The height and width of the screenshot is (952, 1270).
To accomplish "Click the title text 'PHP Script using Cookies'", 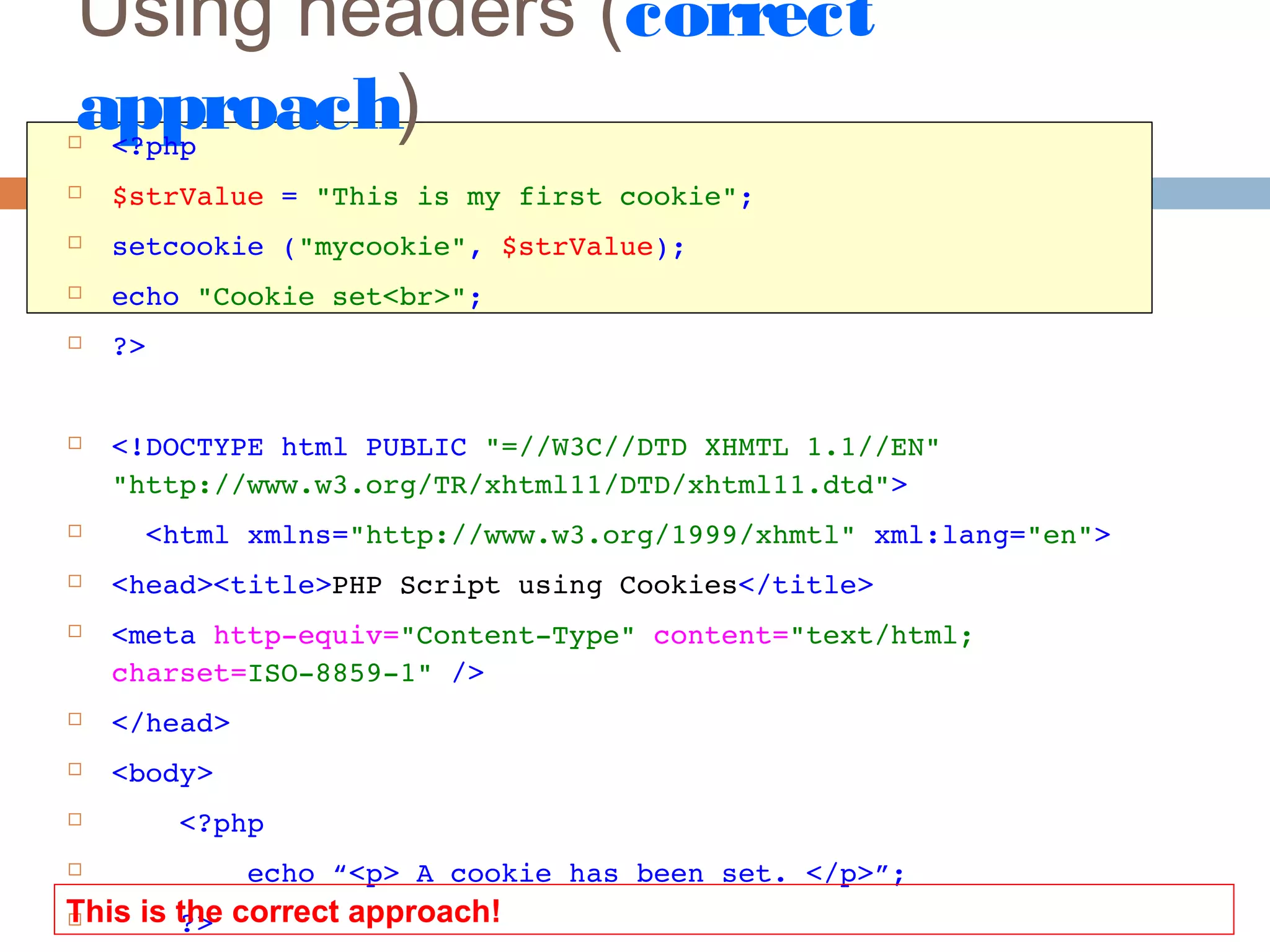I will 535,585.
